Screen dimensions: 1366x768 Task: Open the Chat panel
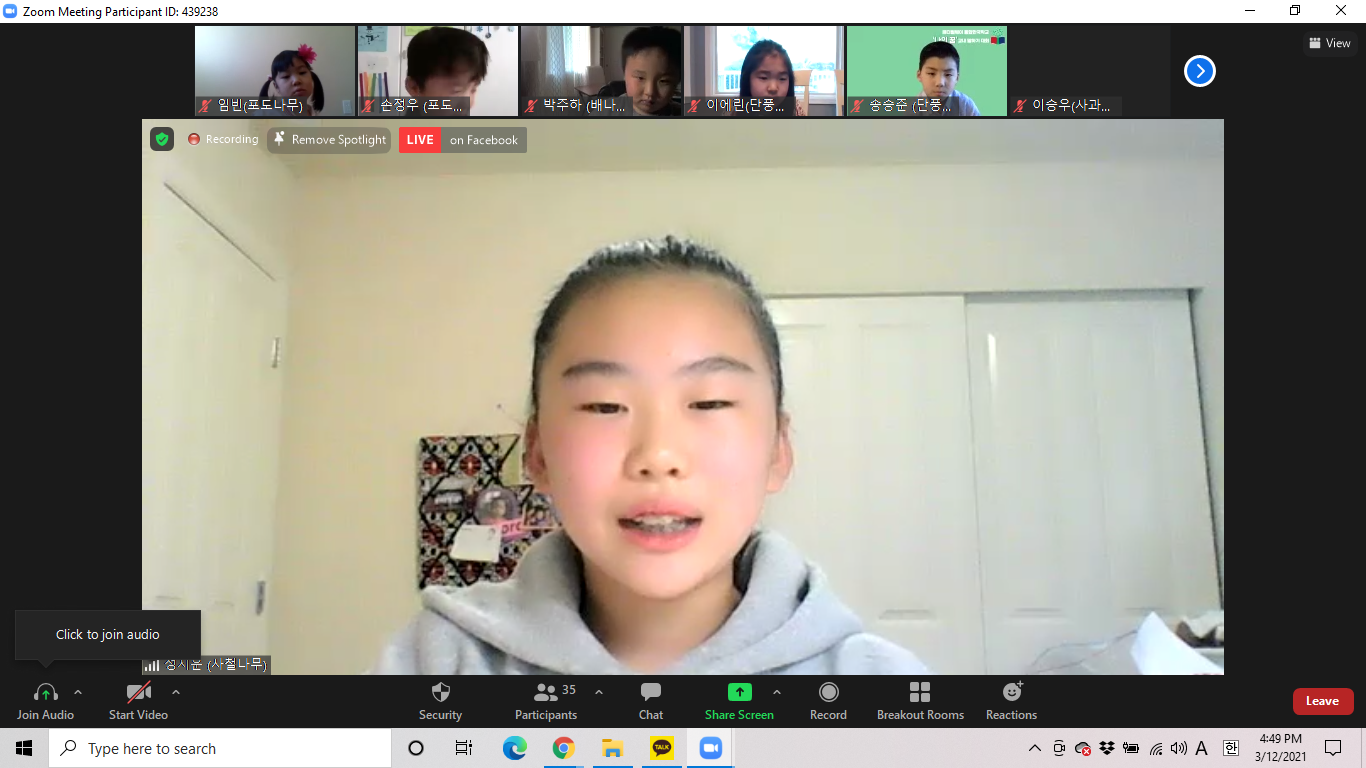(651, 693)
